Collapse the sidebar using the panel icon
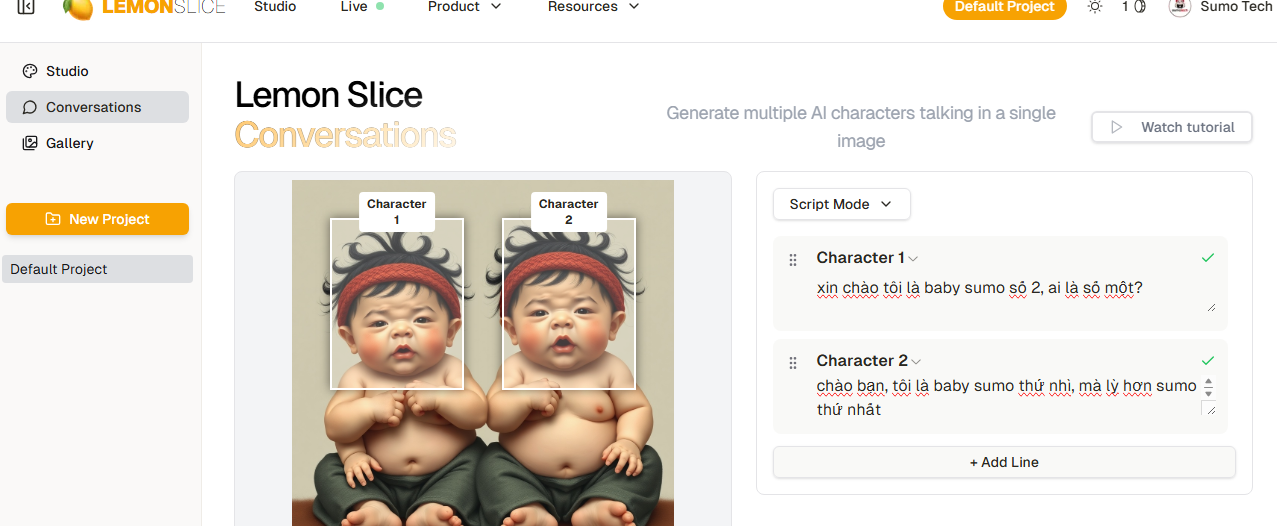The image size is (1277, 526). point(26,7)
